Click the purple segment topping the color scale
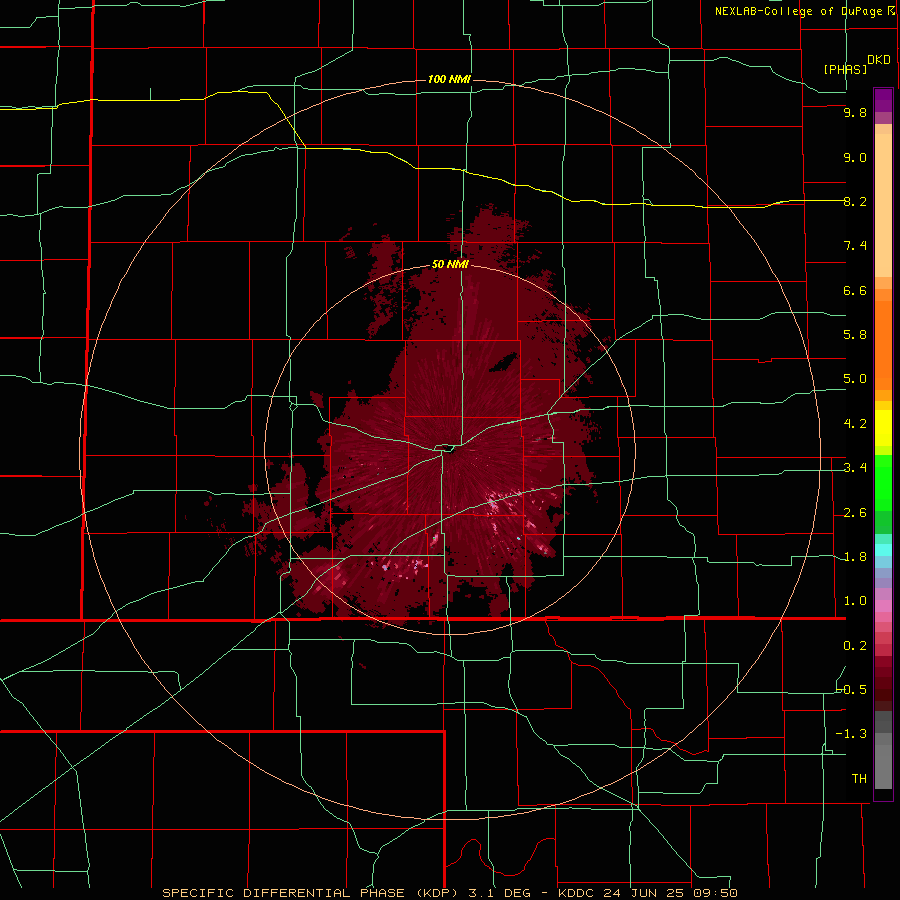The height and width of the screenshot is (900, 900). [x=883, y=100]
